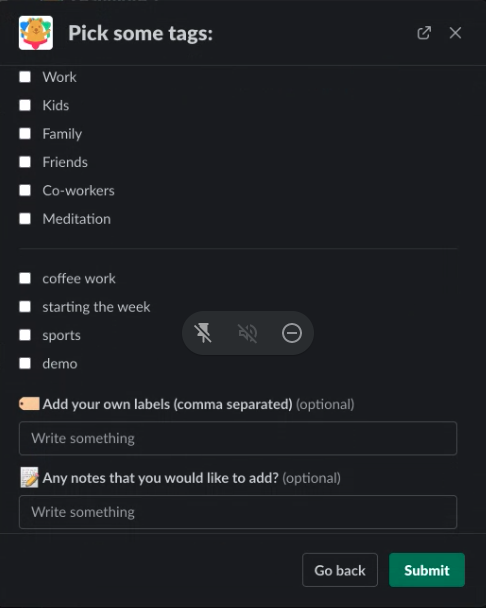
Task: Click the muted speaker icon
Action: (x=247, y=333)
